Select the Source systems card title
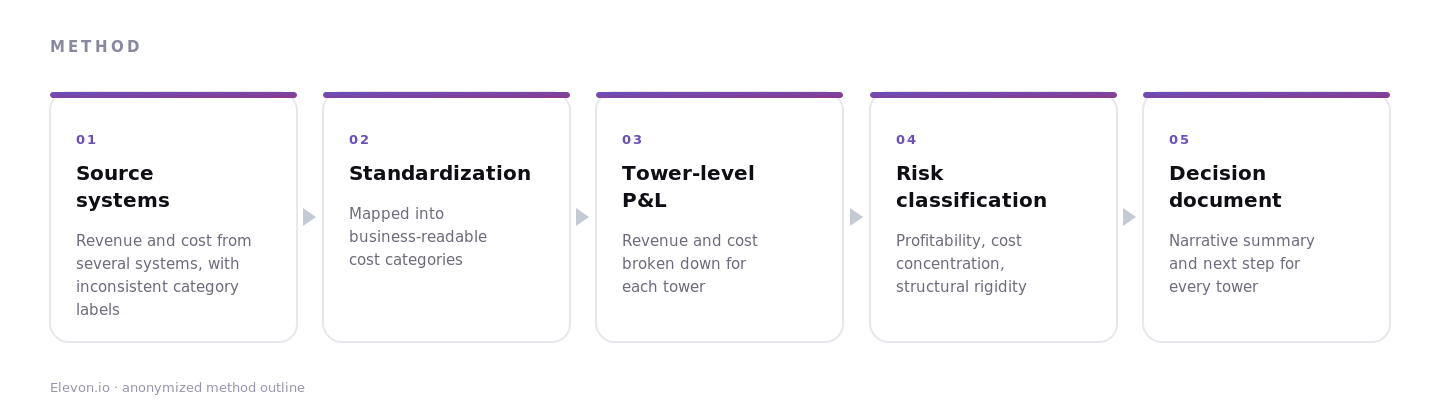This screenshot has height=420, width=1440. click(123, 187)
